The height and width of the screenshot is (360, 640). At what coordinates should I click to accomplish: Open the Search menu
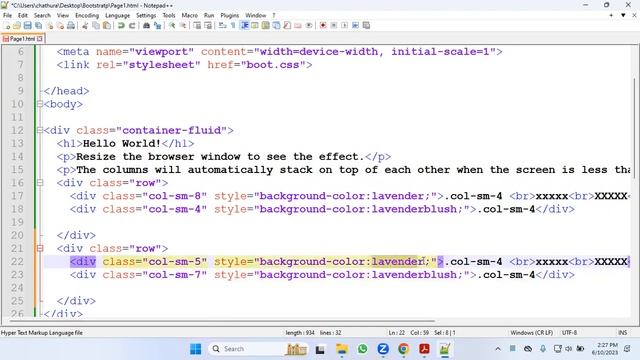42,15
